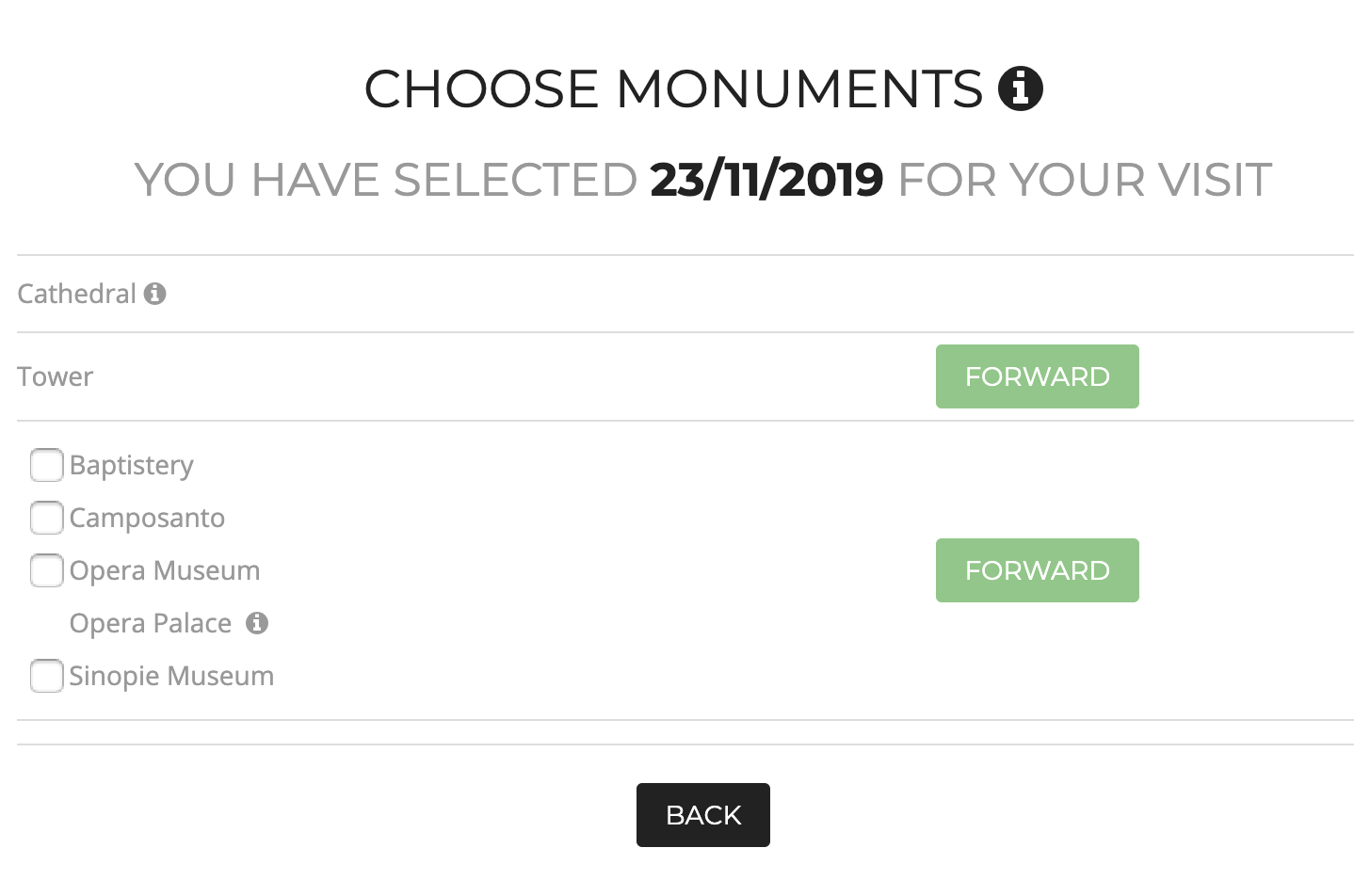Select the Sinopie Museum checkbox
This screenshot has width=1354, height=896.
tap(46, 676)
